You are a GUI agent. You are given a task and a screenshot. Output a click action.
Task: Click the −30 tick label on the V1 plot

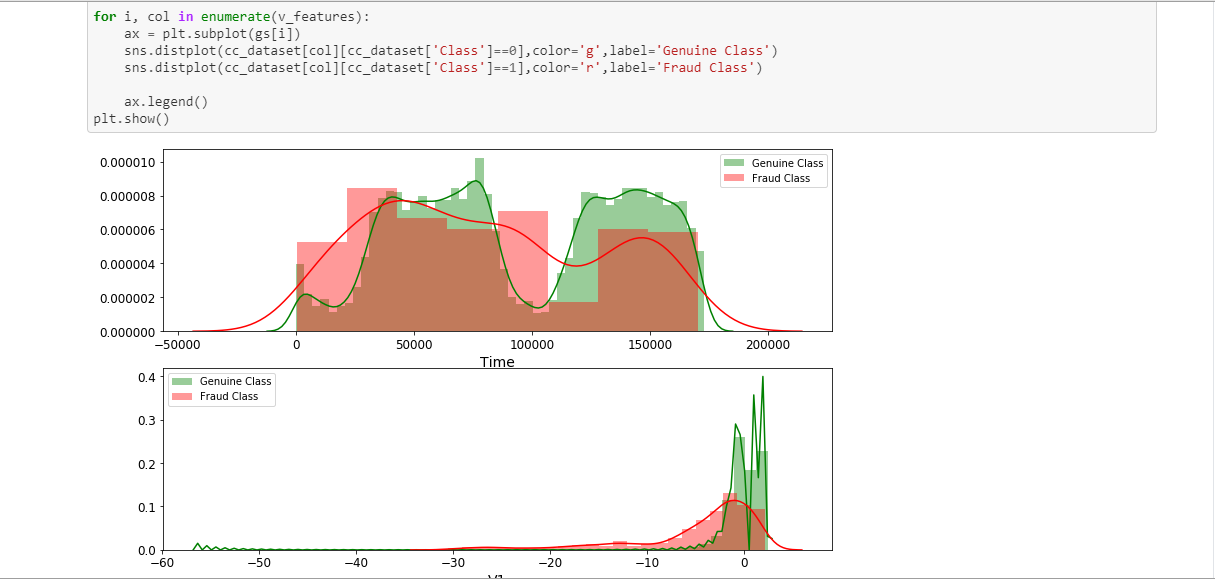[453, 564]
